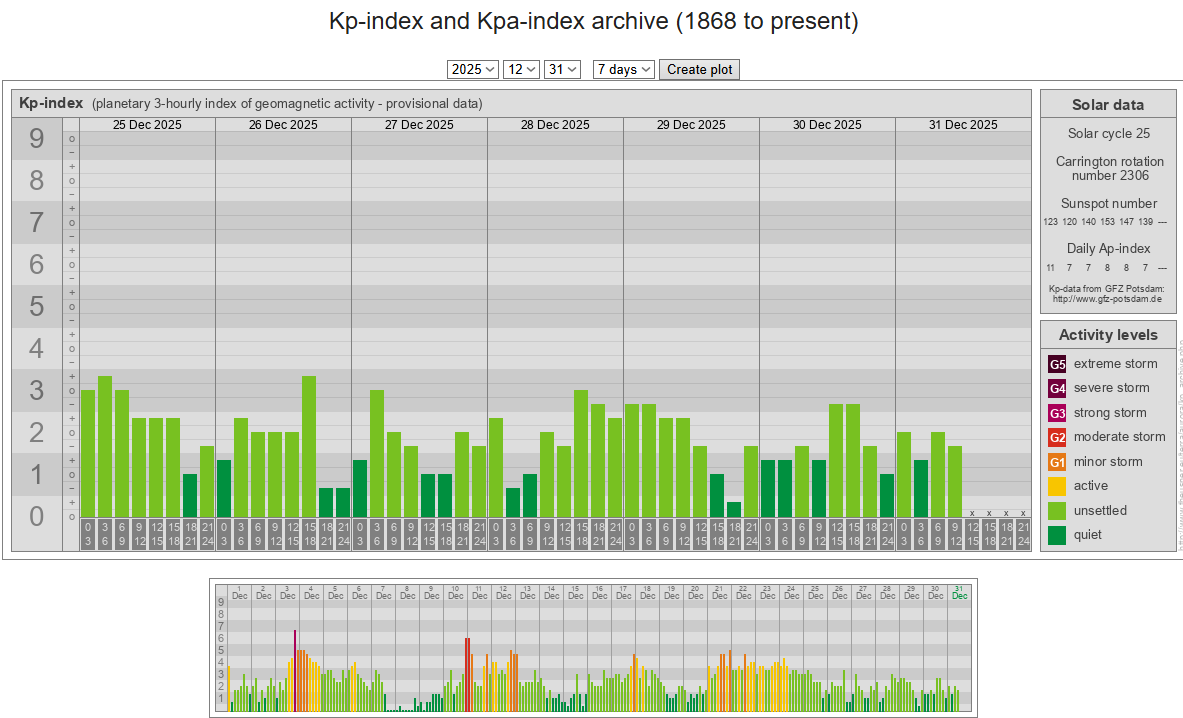
Task: Click the 31 Dec 2025 date header
Action: tap(963, 125)
